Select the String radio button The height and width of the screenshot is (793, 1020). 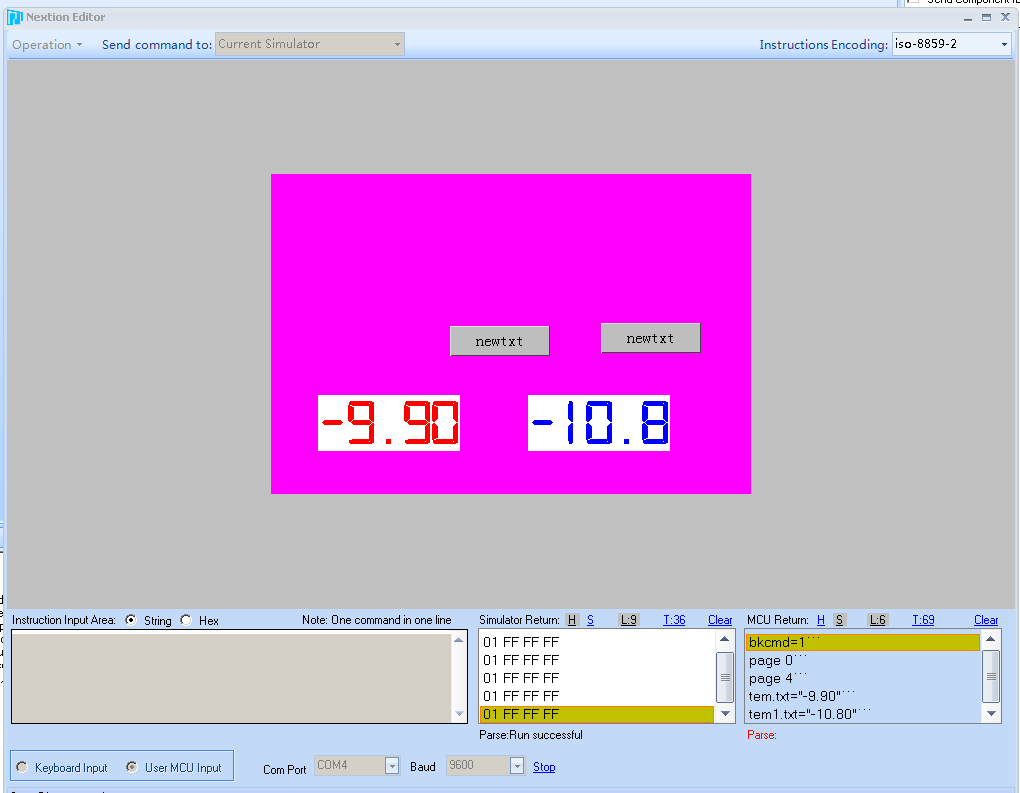coord(131,620)
